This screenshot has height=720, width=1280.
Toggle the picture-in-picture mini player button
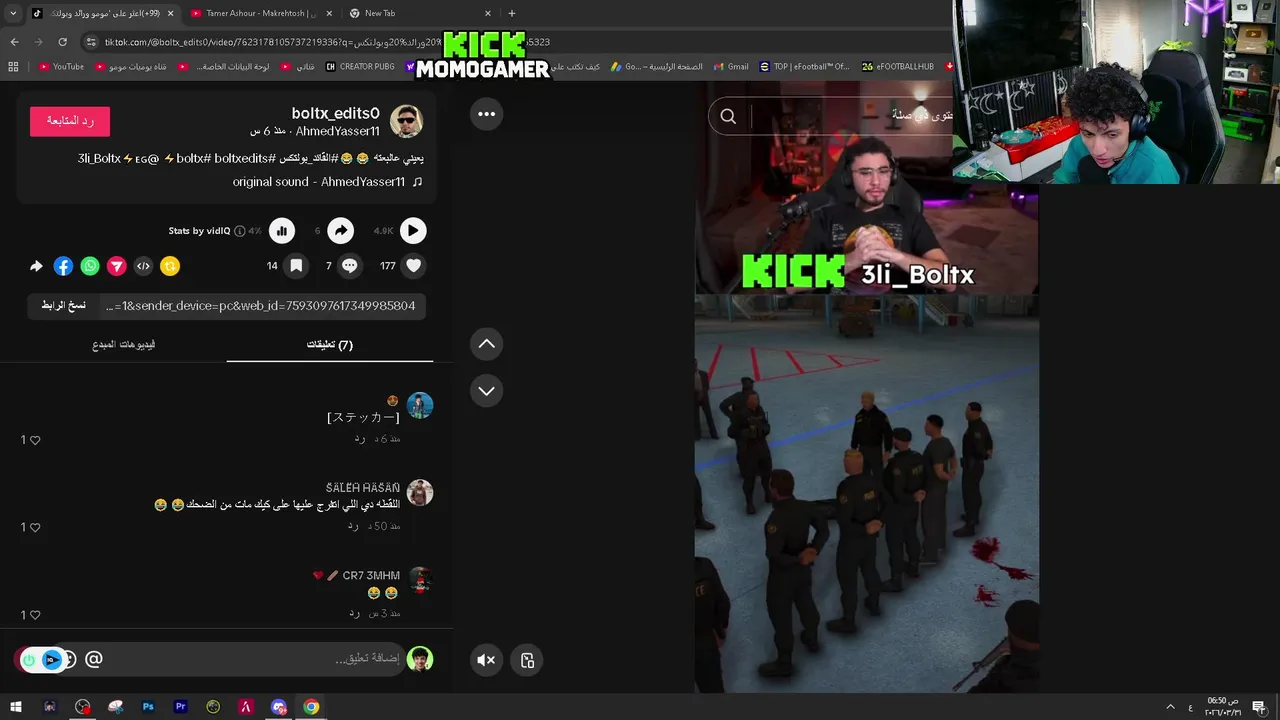point(527,660)
